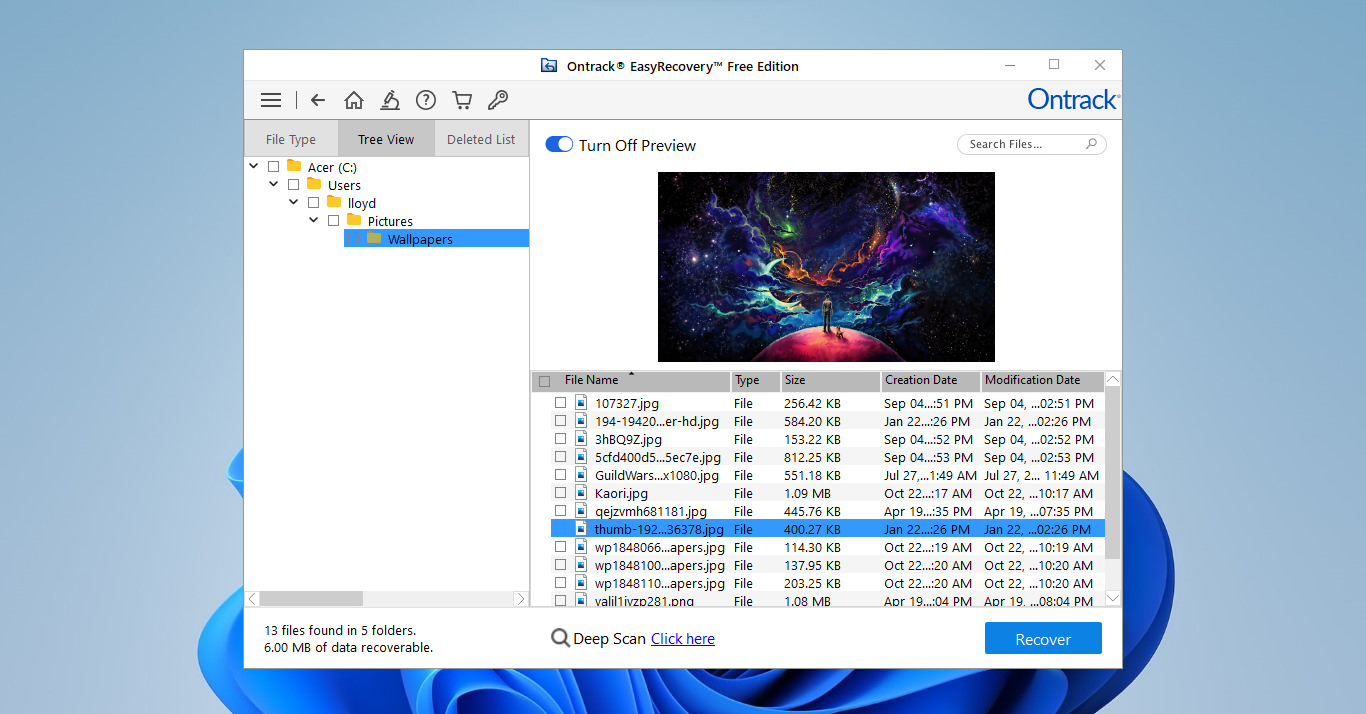Tick the lloyd folder checkbox
This screenshot has width=1366, height=714.
(313, 203)
